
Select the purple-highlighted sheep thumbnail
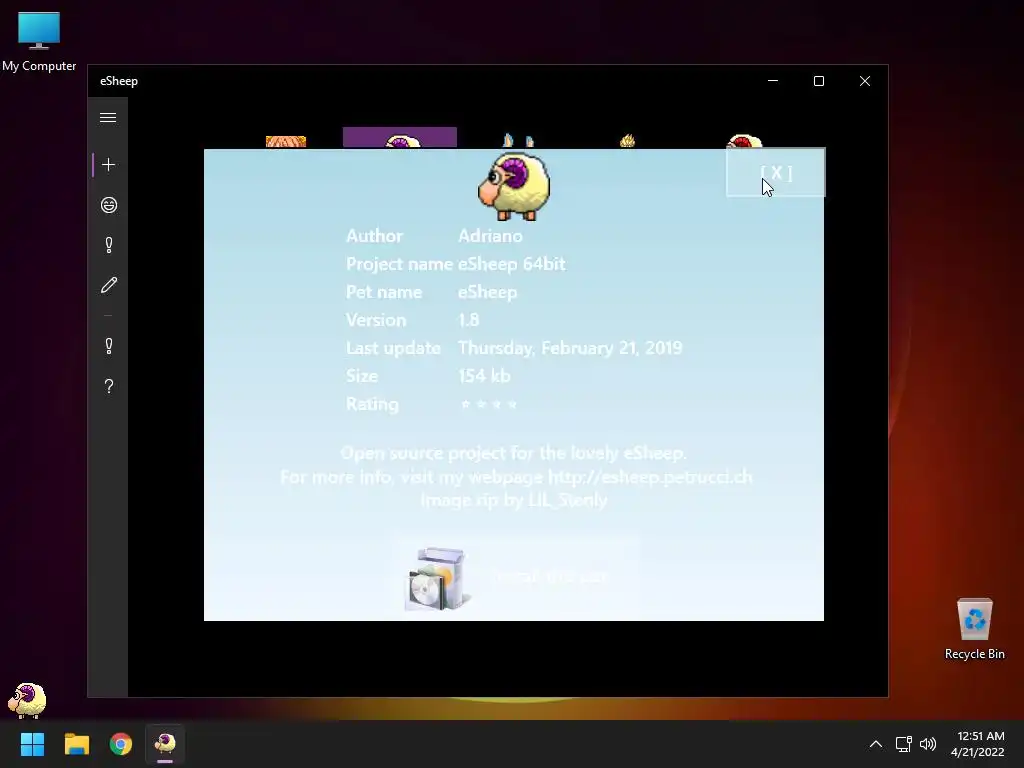[400, 137]
